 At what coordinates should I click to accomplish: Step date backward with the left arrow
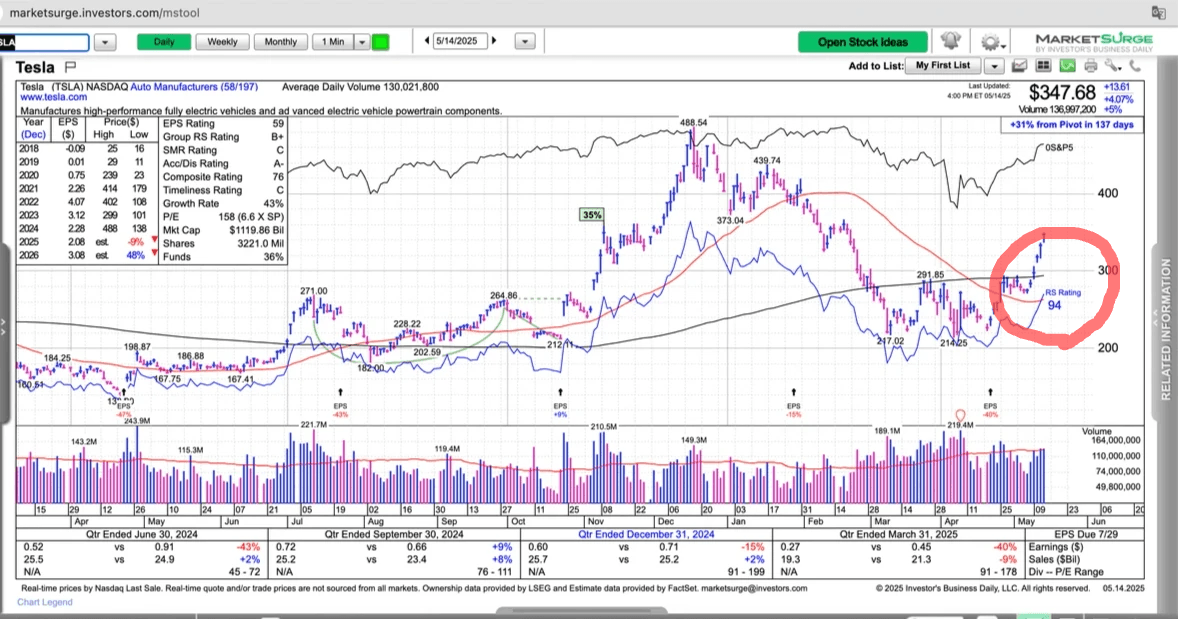(427, 41)
